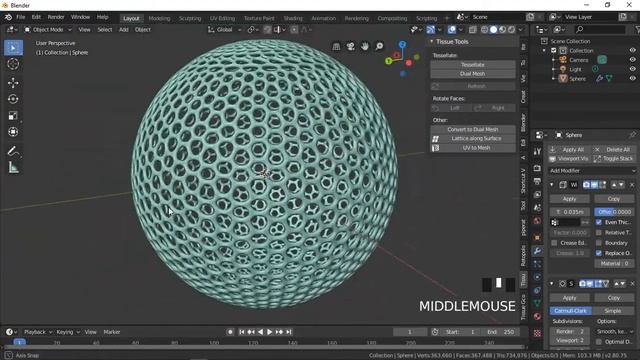Open the Render menu
Image resolution: width=640 pixels, height=360 pixels.
click(x=56, y=17)
